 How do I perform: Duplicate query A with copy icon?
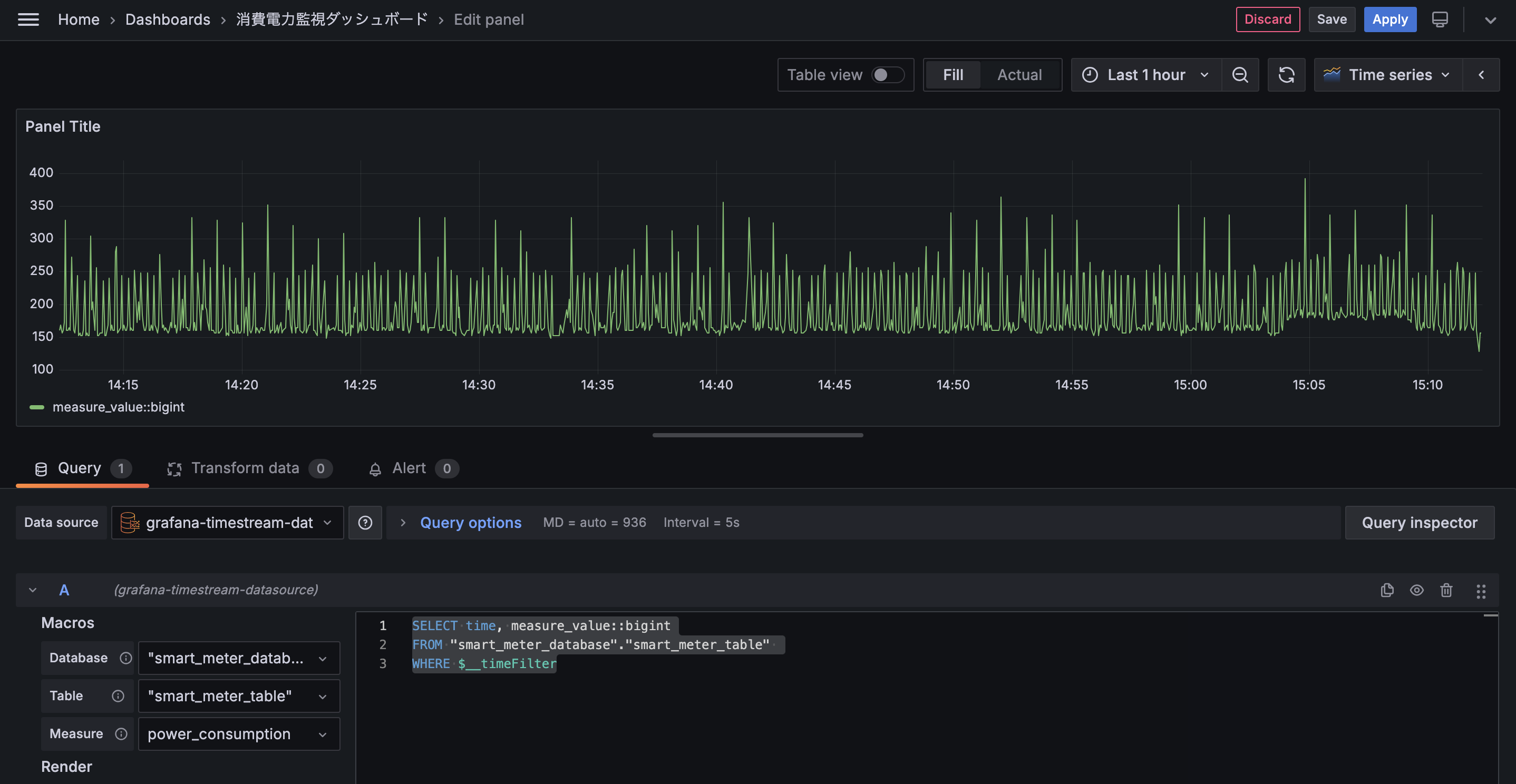(x=1386, y=590)
